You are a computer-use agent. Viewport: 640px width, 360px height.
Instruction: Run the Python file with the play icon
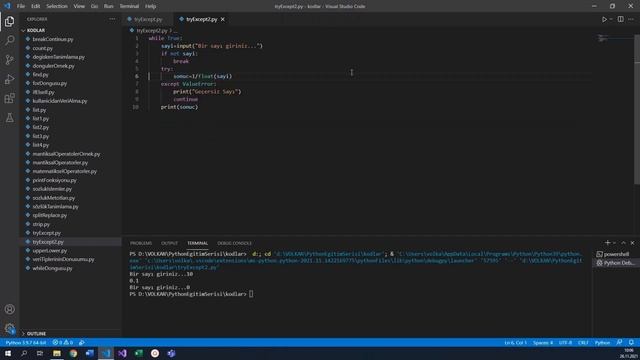(x=604, y=19)
